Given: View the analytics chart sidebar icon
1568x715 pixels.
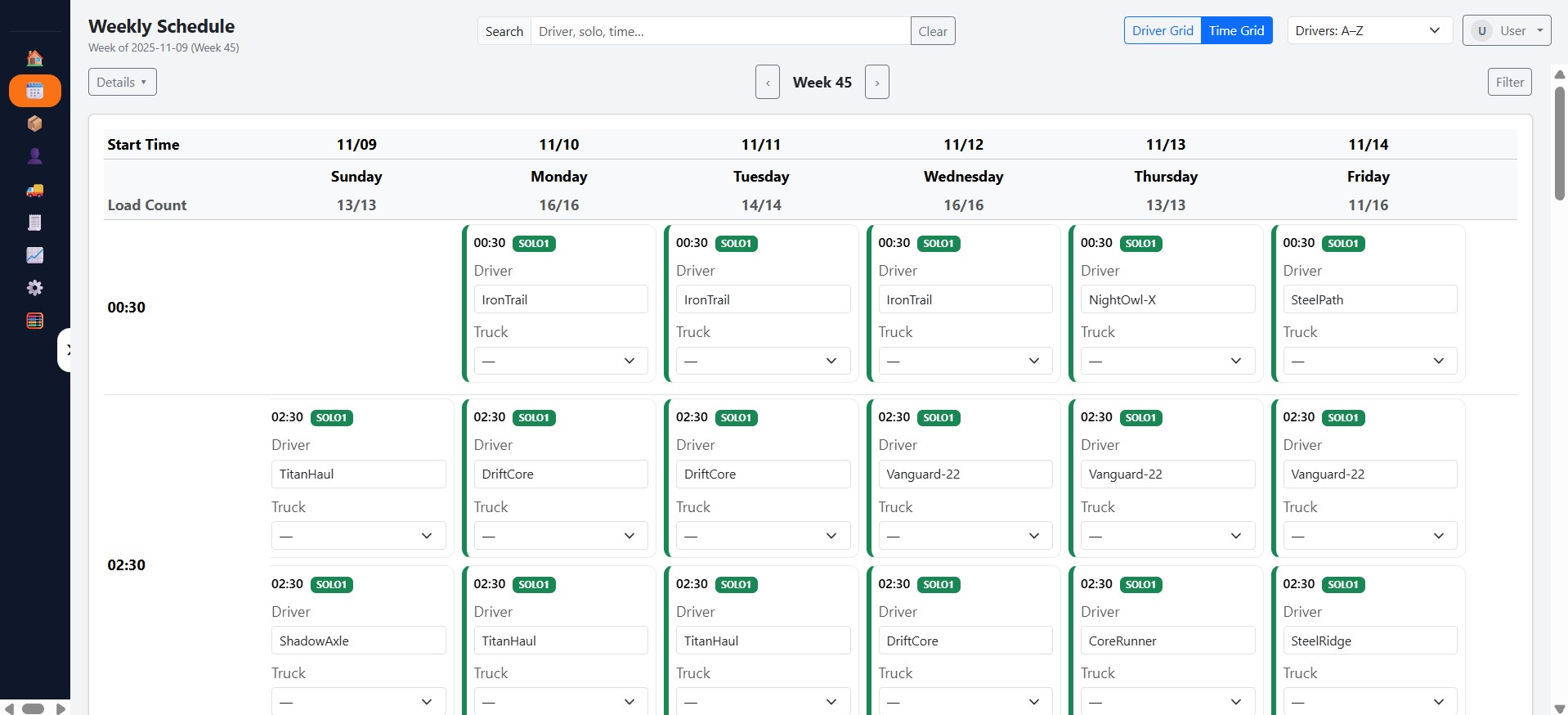Looking at the screenshot, I should pos(34,255).
